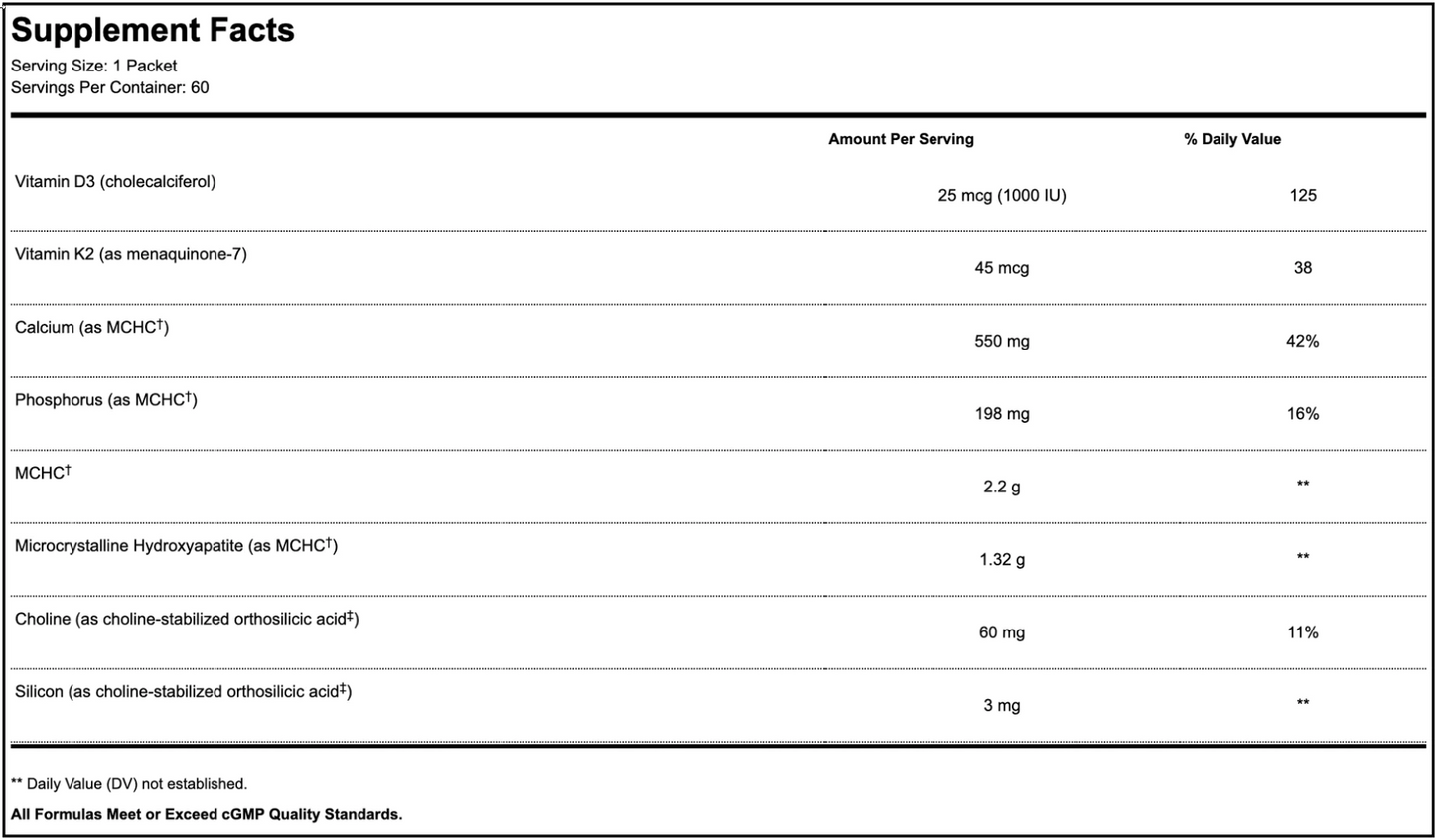Select the Calcium (as MCHC) row label
This screenshot has width=1435, height=840.
click(x=91, y=327)
